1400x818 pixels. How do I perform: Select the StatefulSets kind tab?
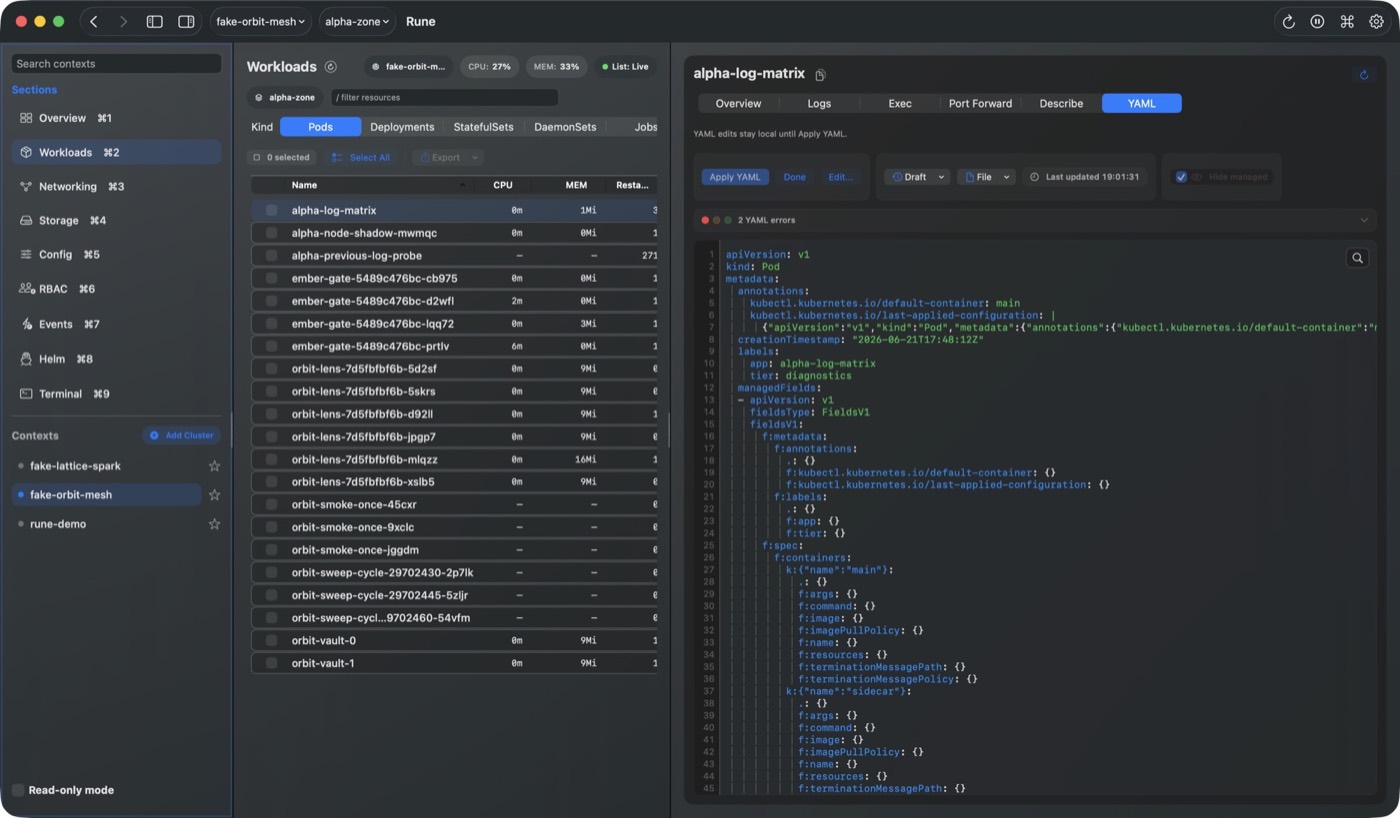click(483, 127)
